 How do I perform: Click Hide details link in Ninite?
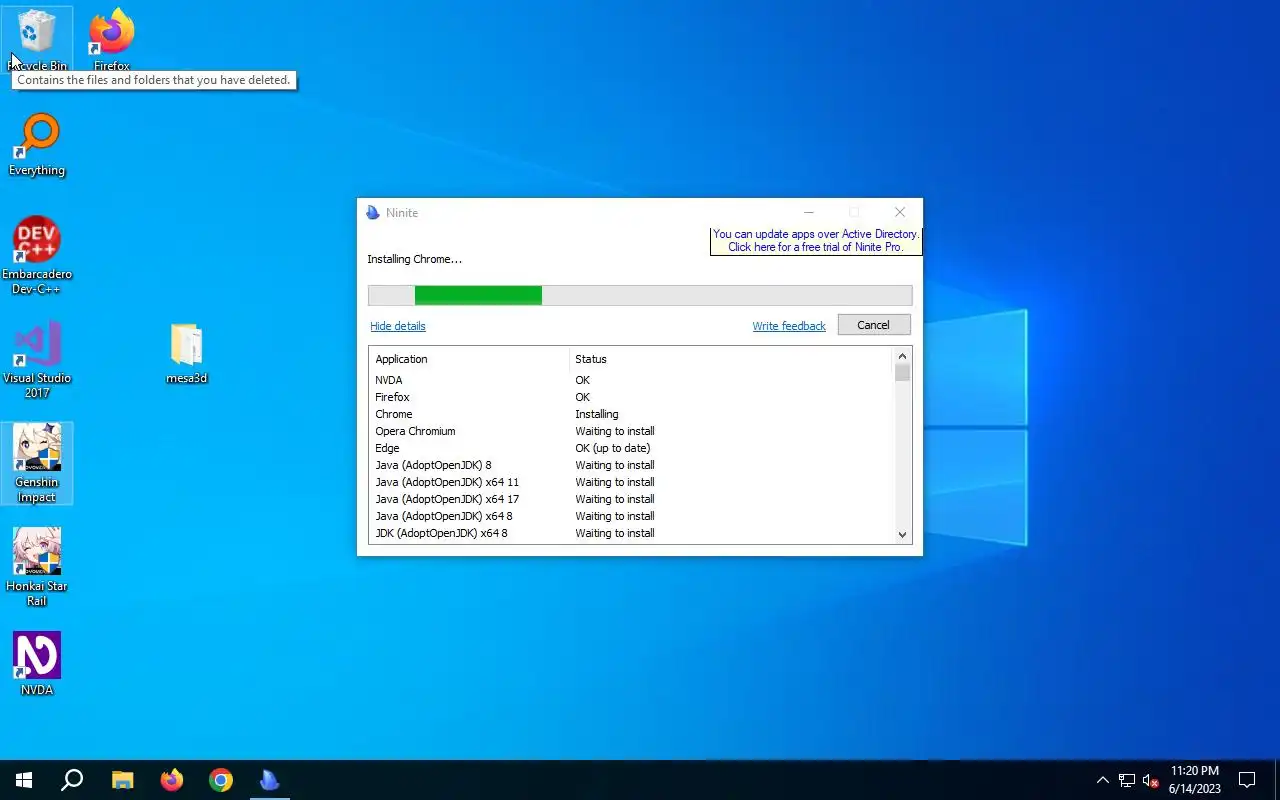(x=398, y=326)
